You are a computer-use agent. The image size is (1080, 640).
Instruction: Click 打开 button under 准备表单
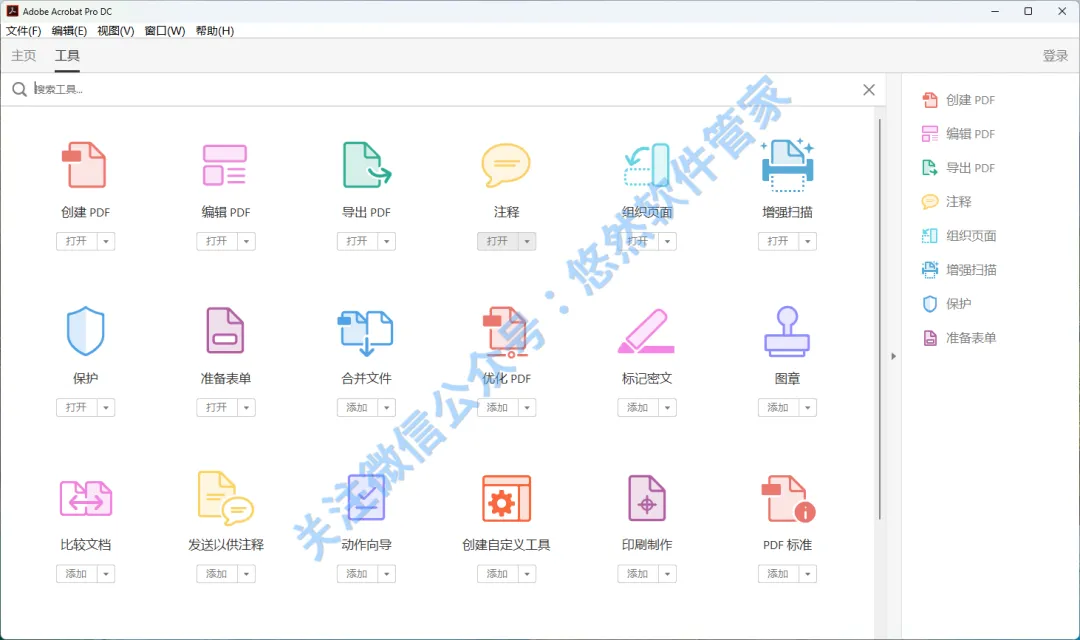click(x=217, y=407)
